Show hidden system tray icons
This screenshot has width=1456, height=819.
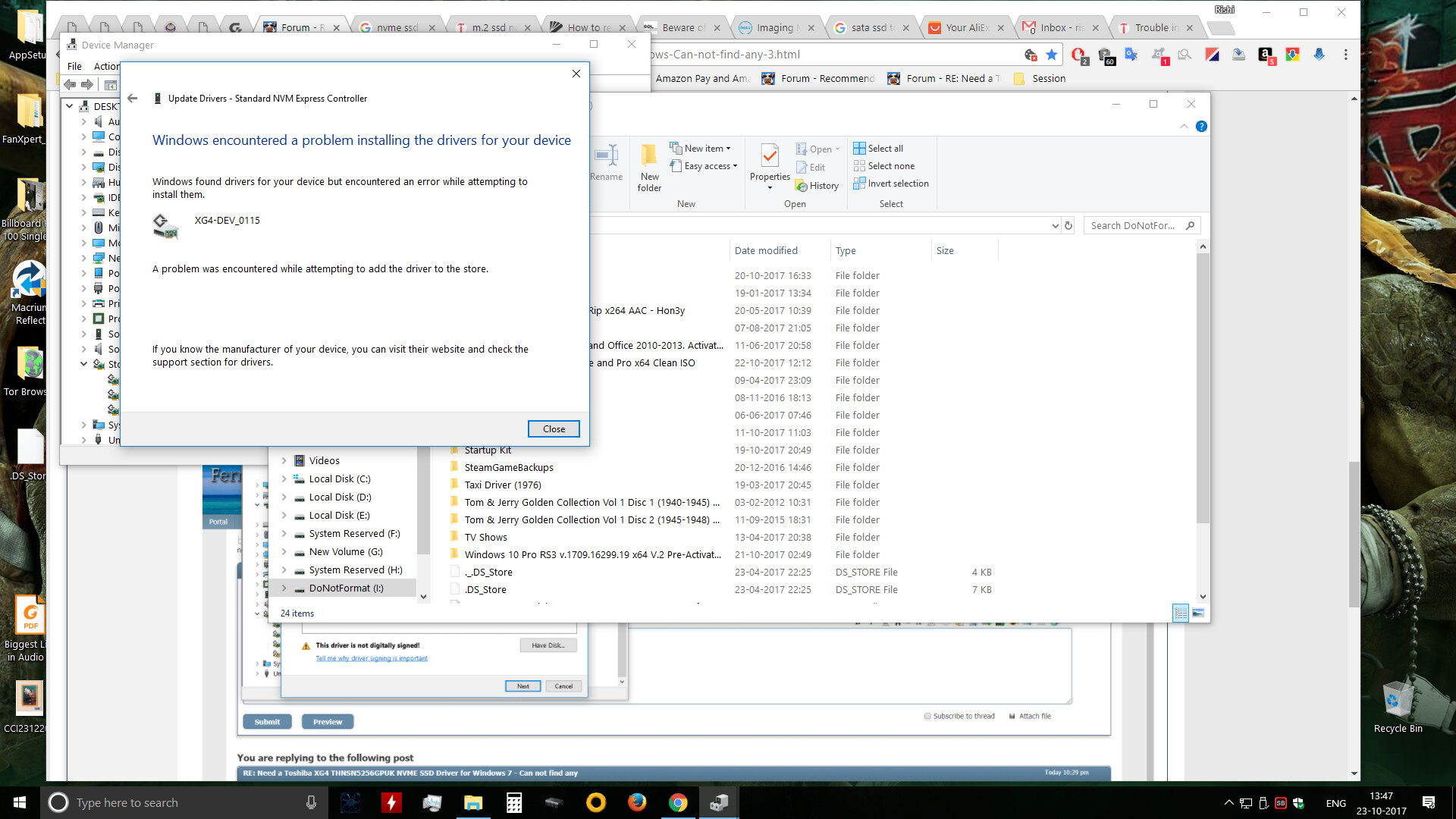(x=1228, y=802)
